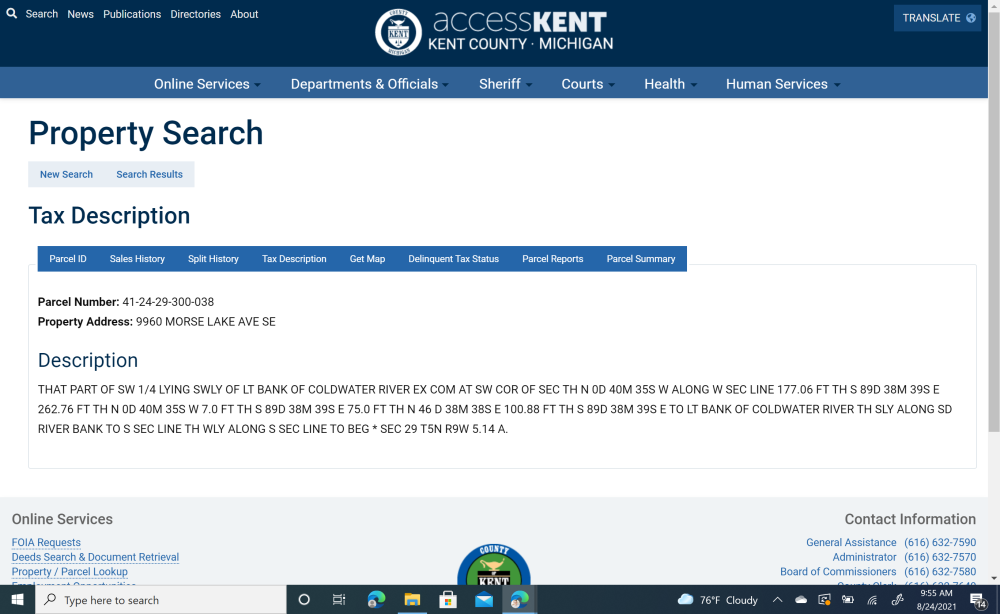Click the search magnifier icon in top bar
The width and height of the screenshot is (1000, 614).
pos(12,14)
